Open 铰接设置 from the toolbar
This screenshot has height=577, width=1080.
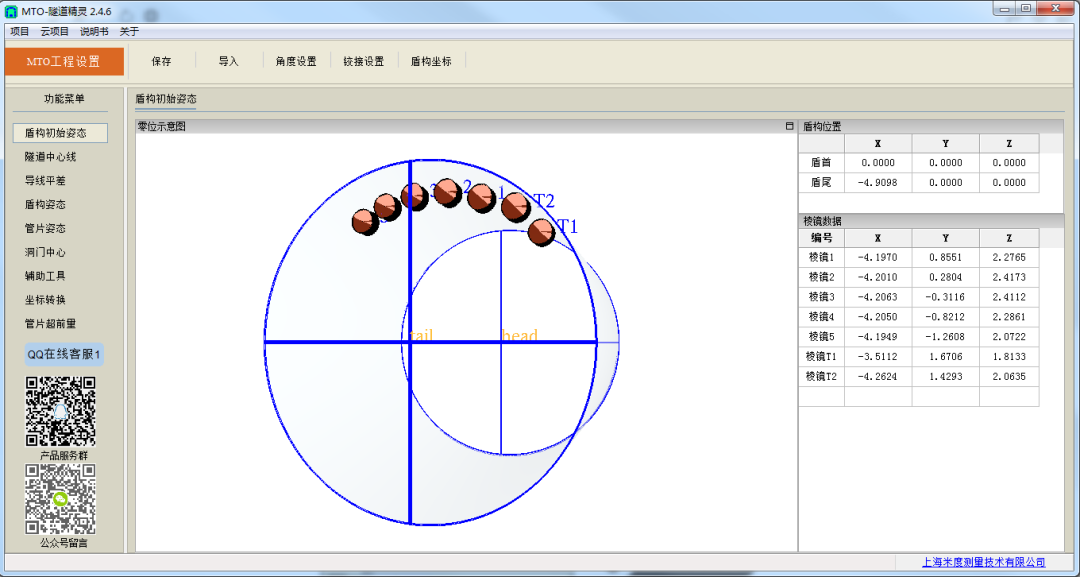coord(363,61)
